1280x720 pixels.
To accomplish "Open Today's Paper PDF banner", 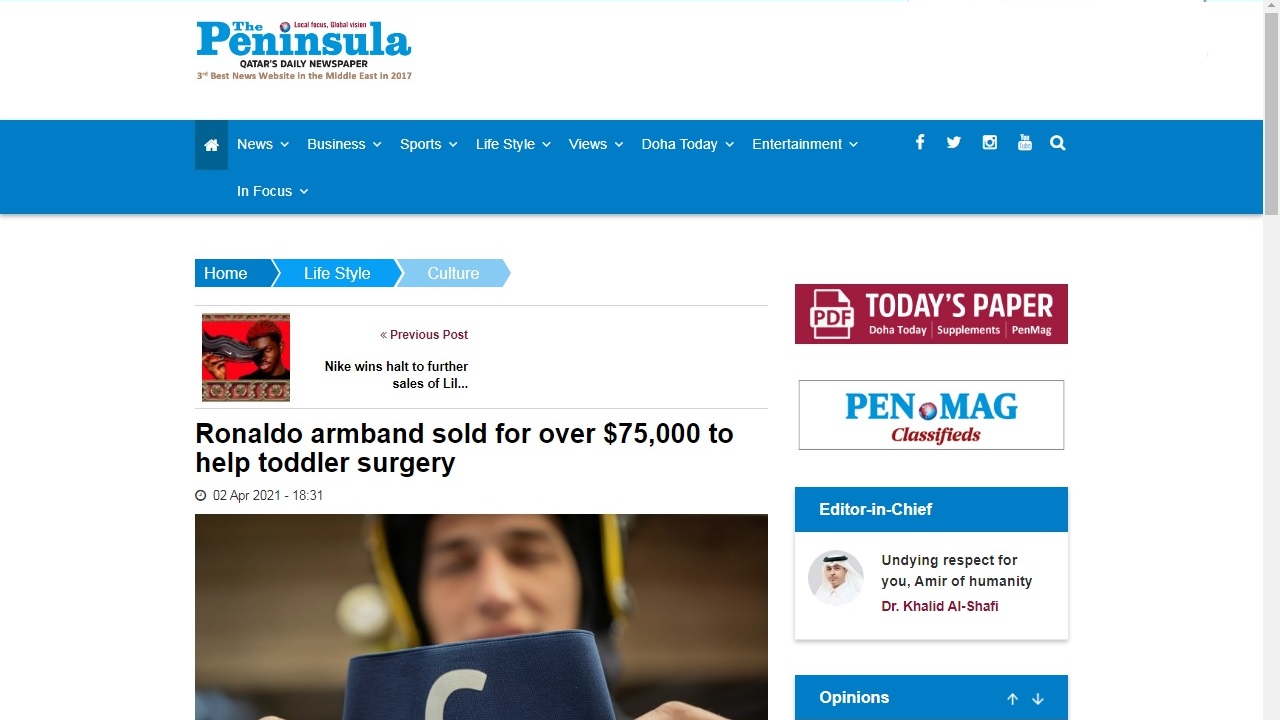I will (x=931, y=314).
